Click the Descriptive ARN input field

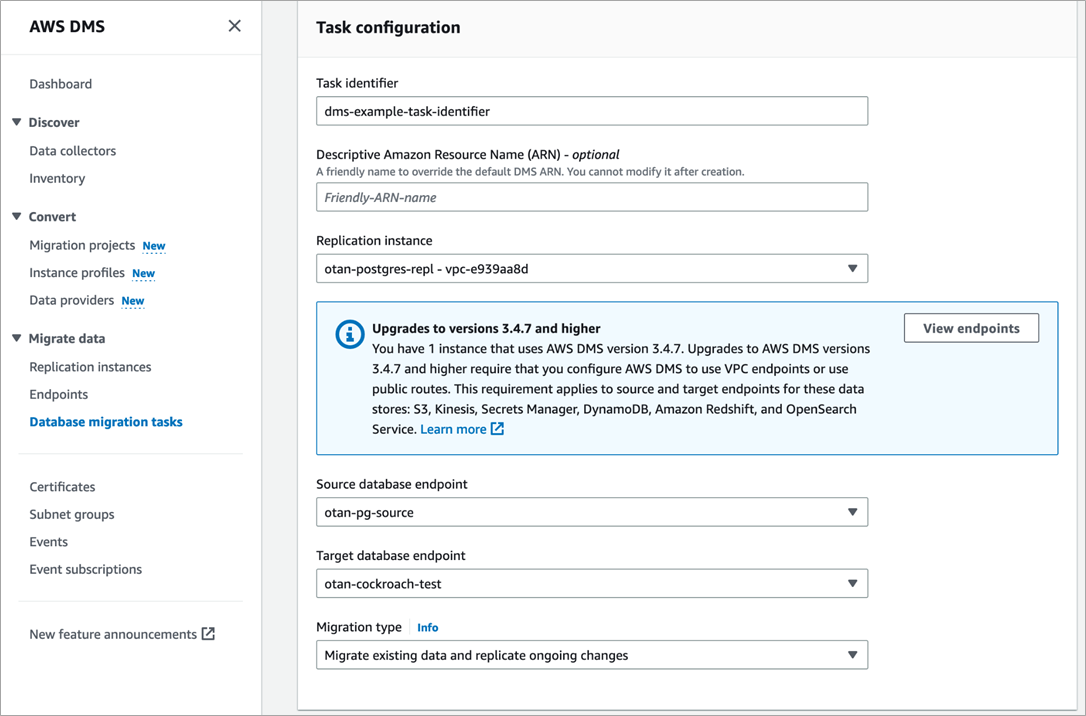tap(591, 197)
